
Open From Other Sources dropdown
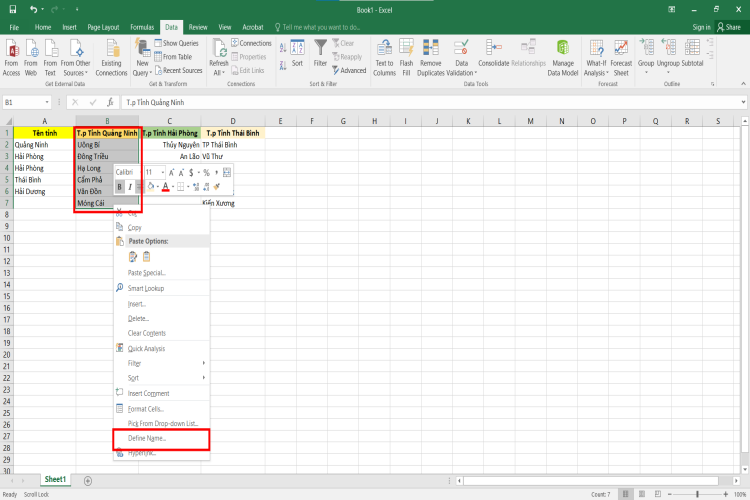[x=76, y=57]
